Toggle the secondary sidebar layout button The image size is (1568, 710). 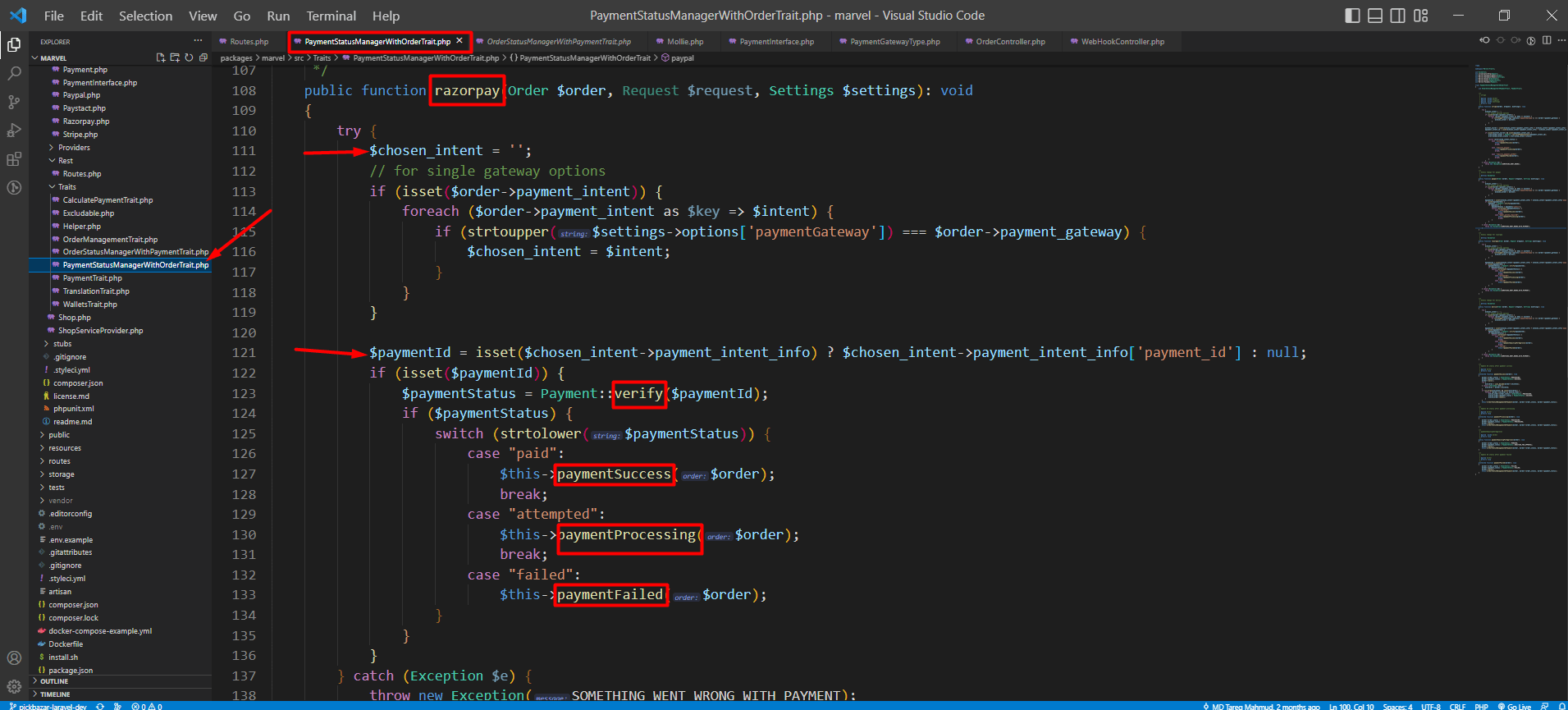click(1398, 16)
